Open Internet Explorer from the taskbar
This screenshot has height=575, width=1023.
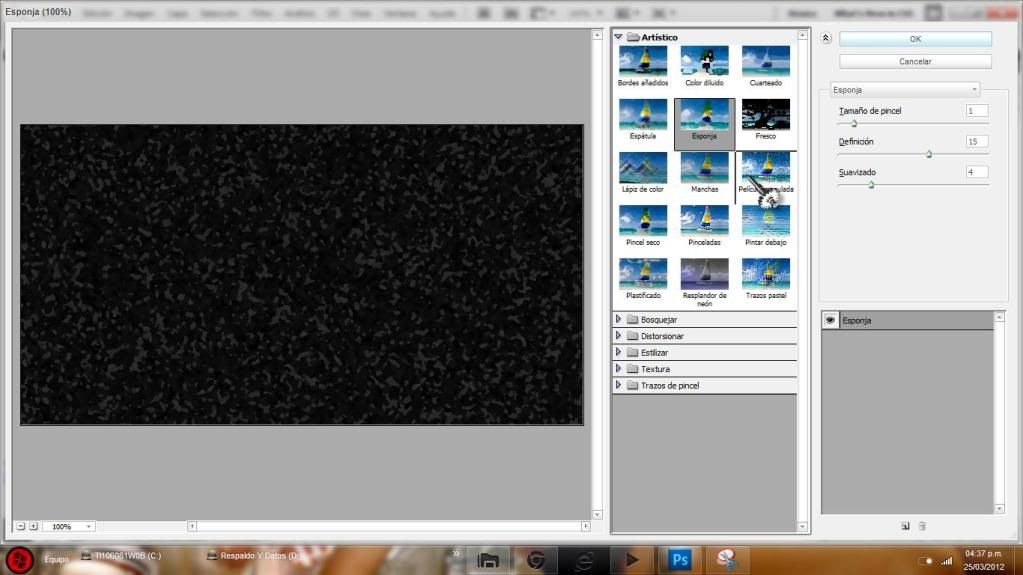click(x=583, y=560)
